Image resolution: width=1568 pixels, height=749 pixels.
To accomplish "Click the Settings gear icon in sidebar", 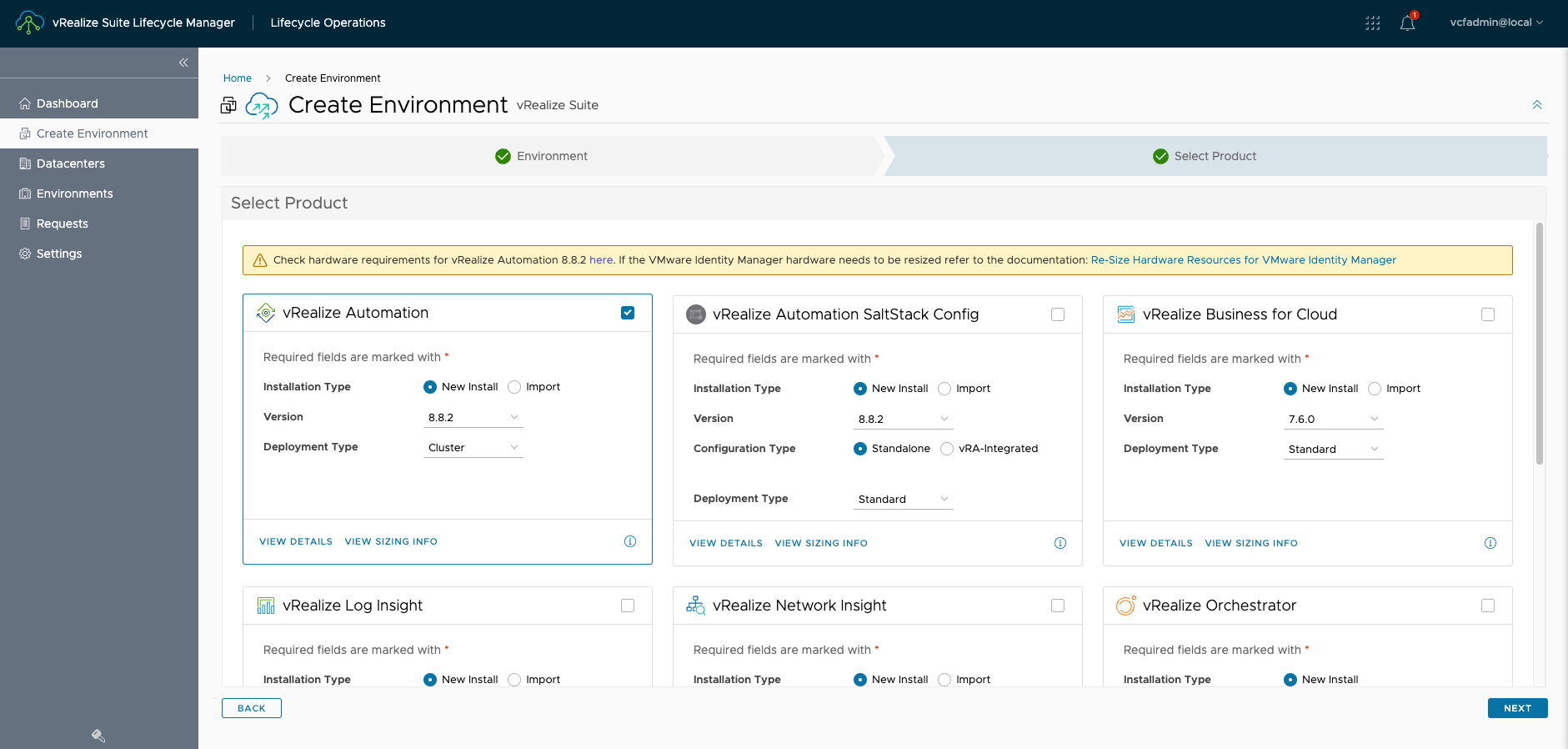I will (x=25, y=254).
